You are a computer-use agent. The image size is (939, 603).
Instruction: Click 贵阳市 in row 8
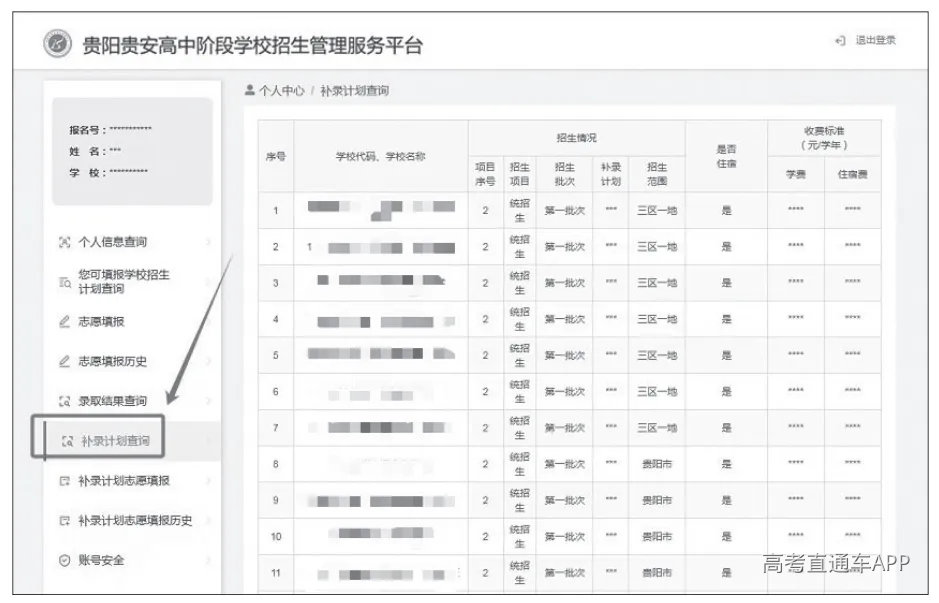click(656, 464)
